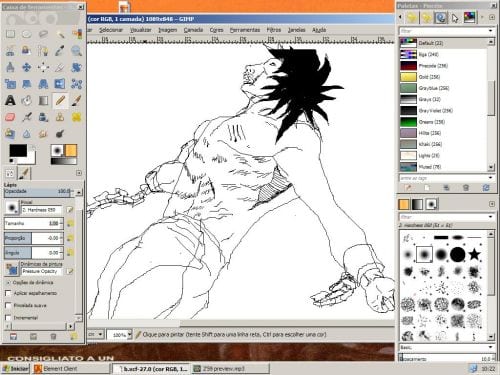Open the brush preset Basic dropdown
The height and width of the screenshot is (375, 500).
447,347
